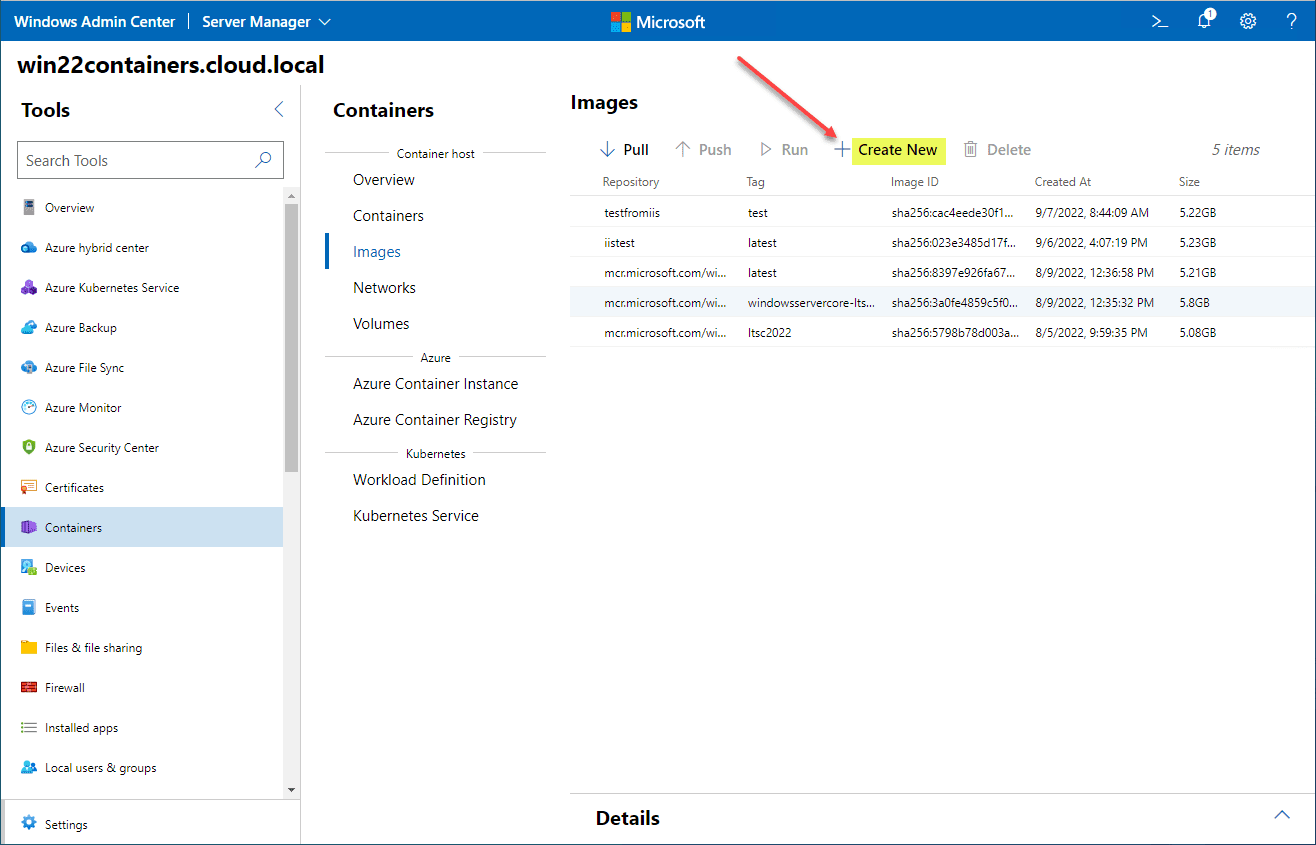Image resolution: width=1316 pixels, height=845 pixels.
Task: Open Azure Container Registry section
Action: 434,420
